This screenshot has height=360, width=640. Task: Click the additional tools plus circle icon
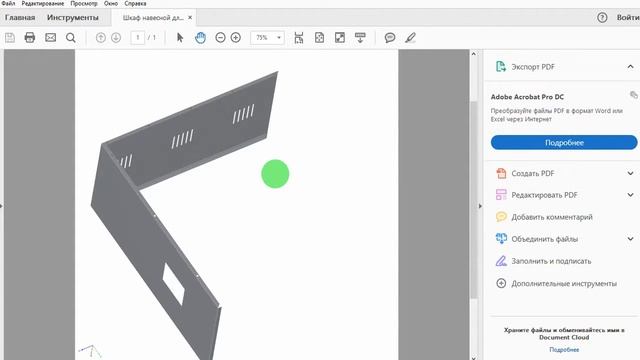pyautogui.click(x=501, y=283)
